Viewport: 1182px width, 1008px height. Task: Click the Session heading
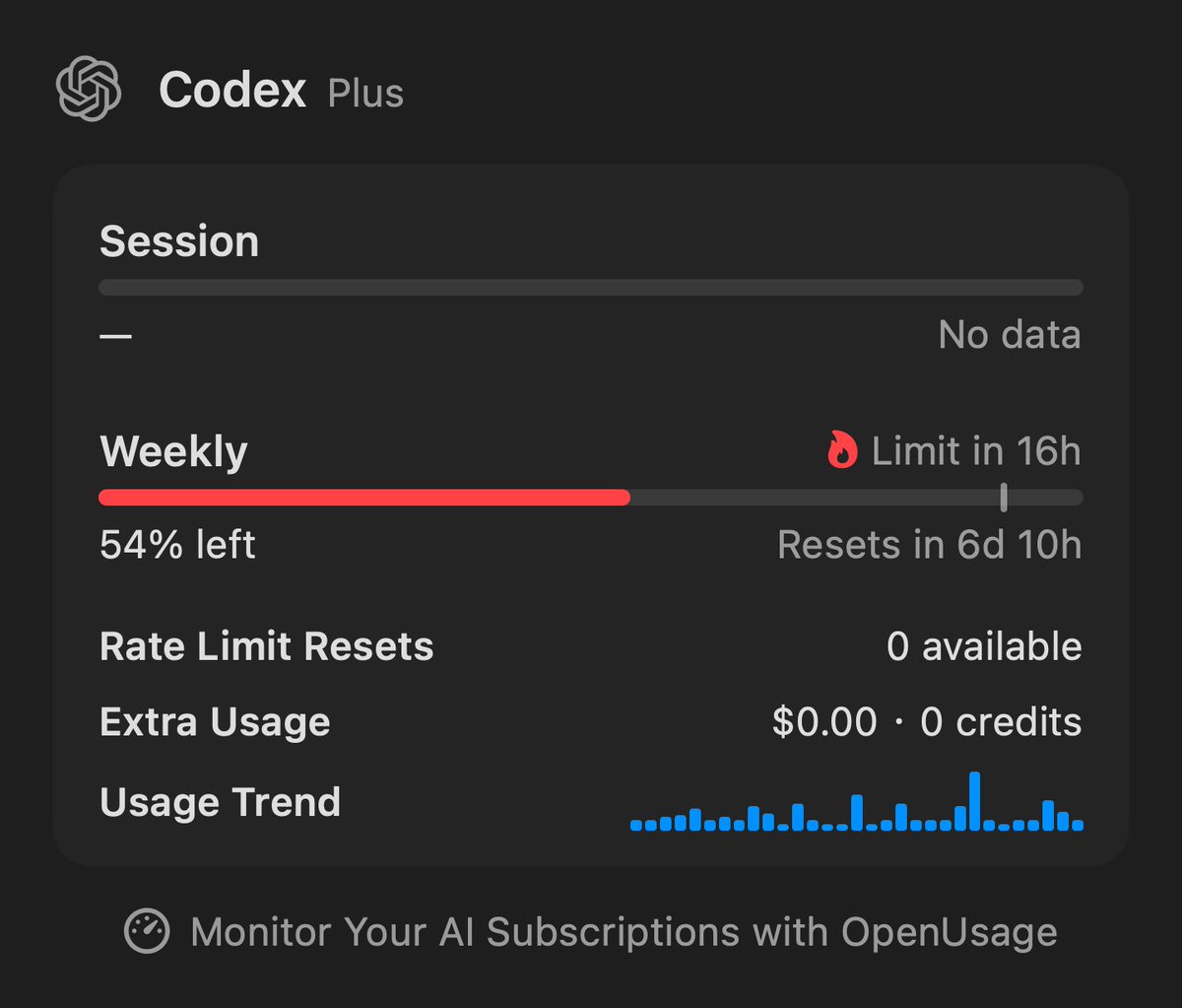(179, 241)
